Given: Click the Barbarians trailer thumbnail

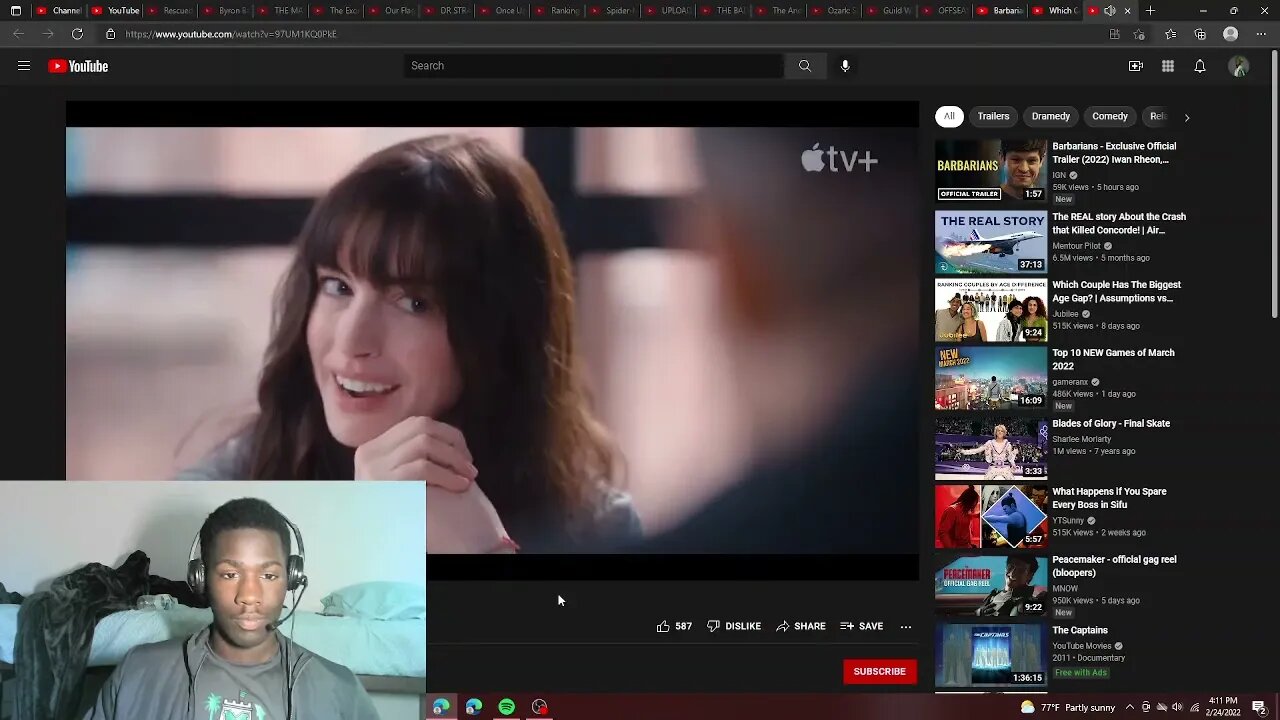Looking at the screenshot, I should pyautogui.click(x=991, y=170).
